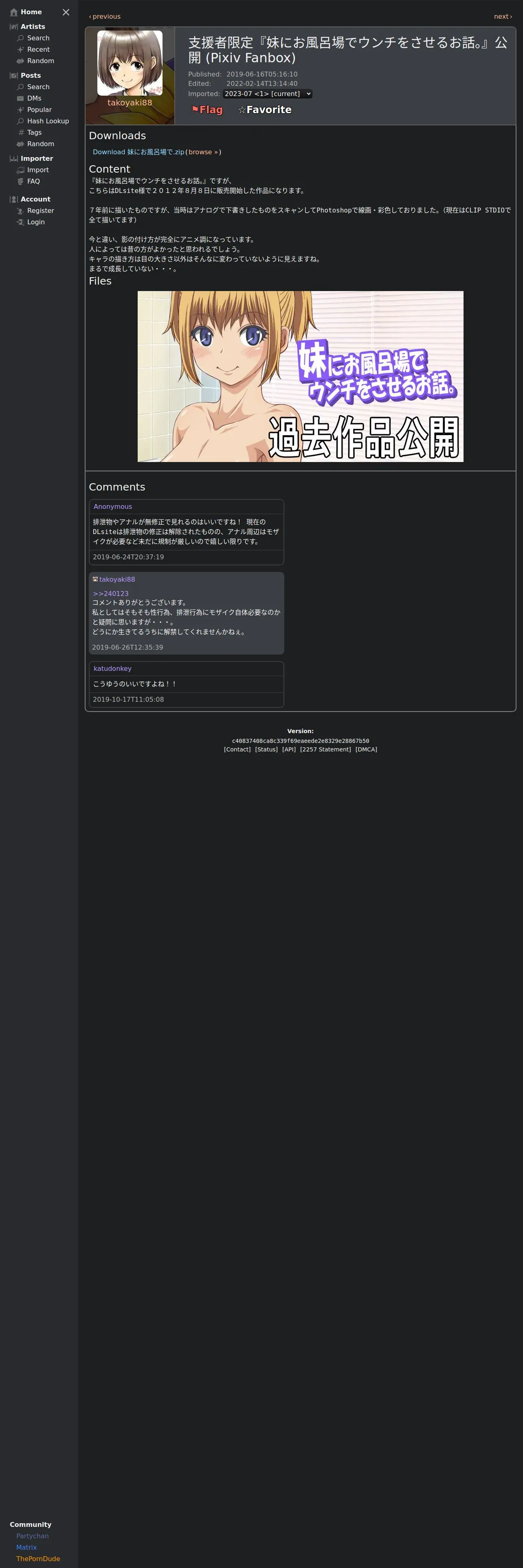Open the FAQ icon under Importer
This screenshot has width=523, height=1568.
point(21,182)
